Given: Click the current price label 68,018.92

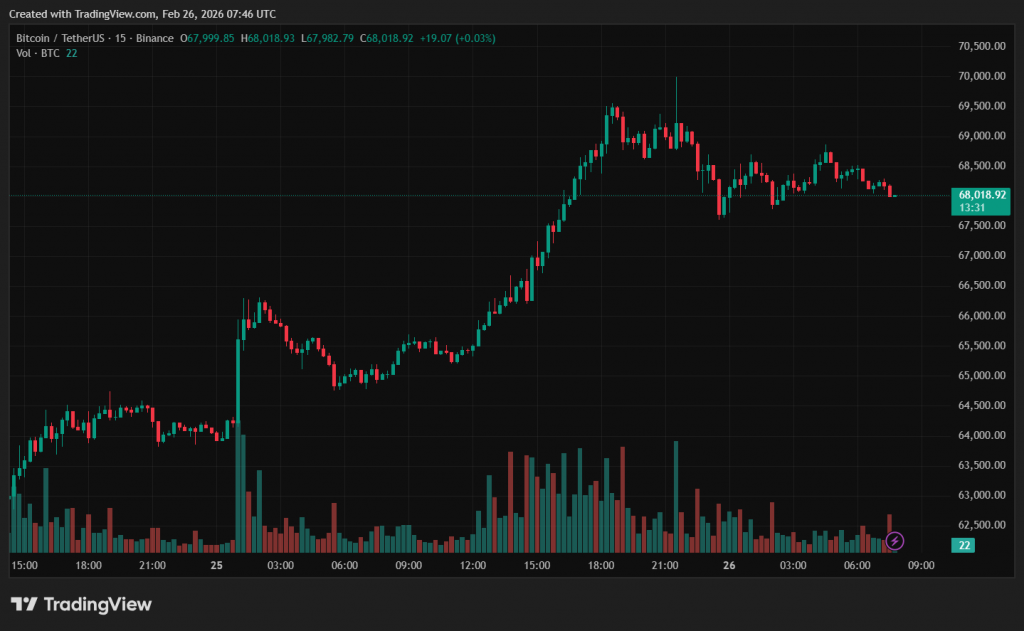Looking at the screenshot, I should (981, 195).
